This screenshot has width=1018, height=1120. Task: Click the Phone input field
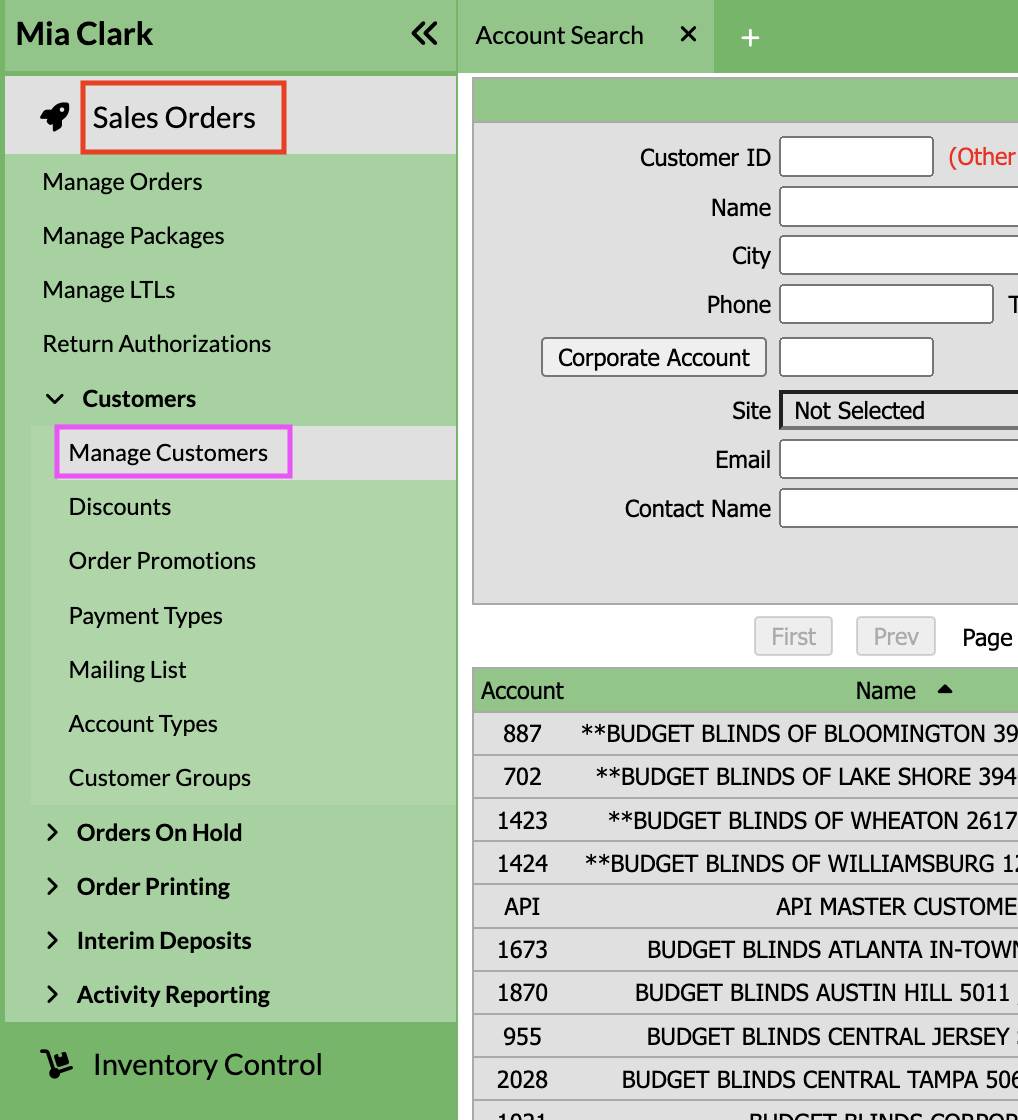[x=886, y=304]
